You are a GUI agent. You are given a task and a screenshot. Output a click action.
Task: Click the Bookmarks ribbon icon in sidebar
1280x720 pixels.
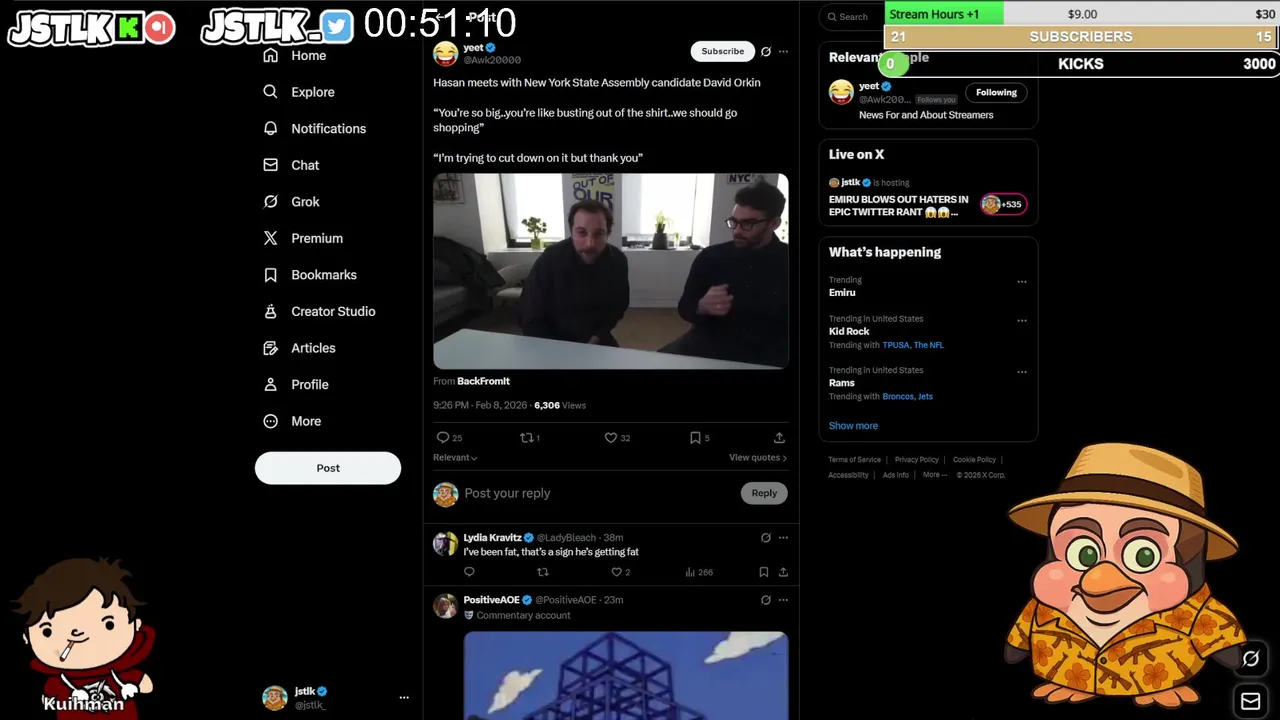pos(270,274)
